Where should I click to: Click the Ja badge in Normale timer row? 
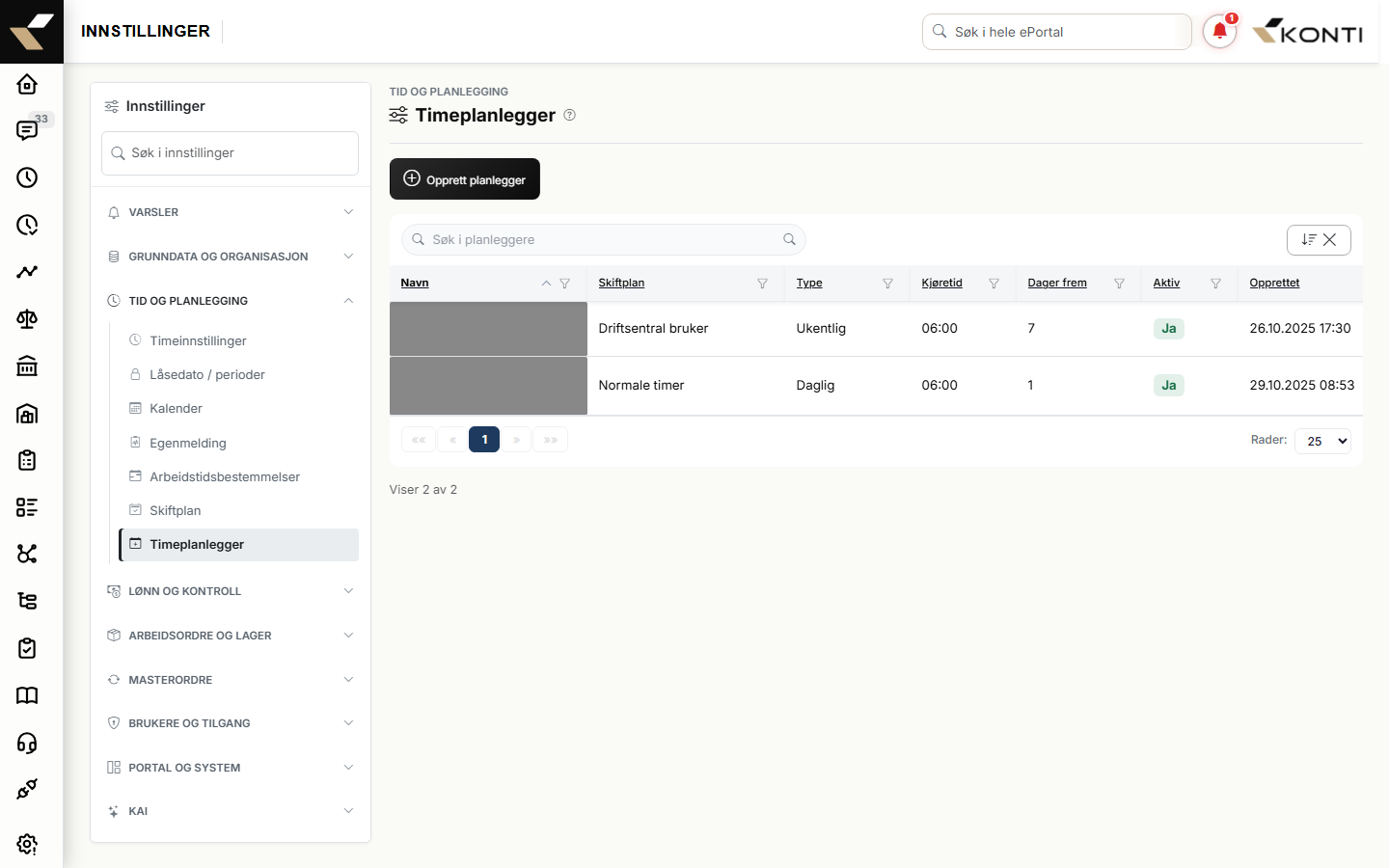(x=1168, y=386)
